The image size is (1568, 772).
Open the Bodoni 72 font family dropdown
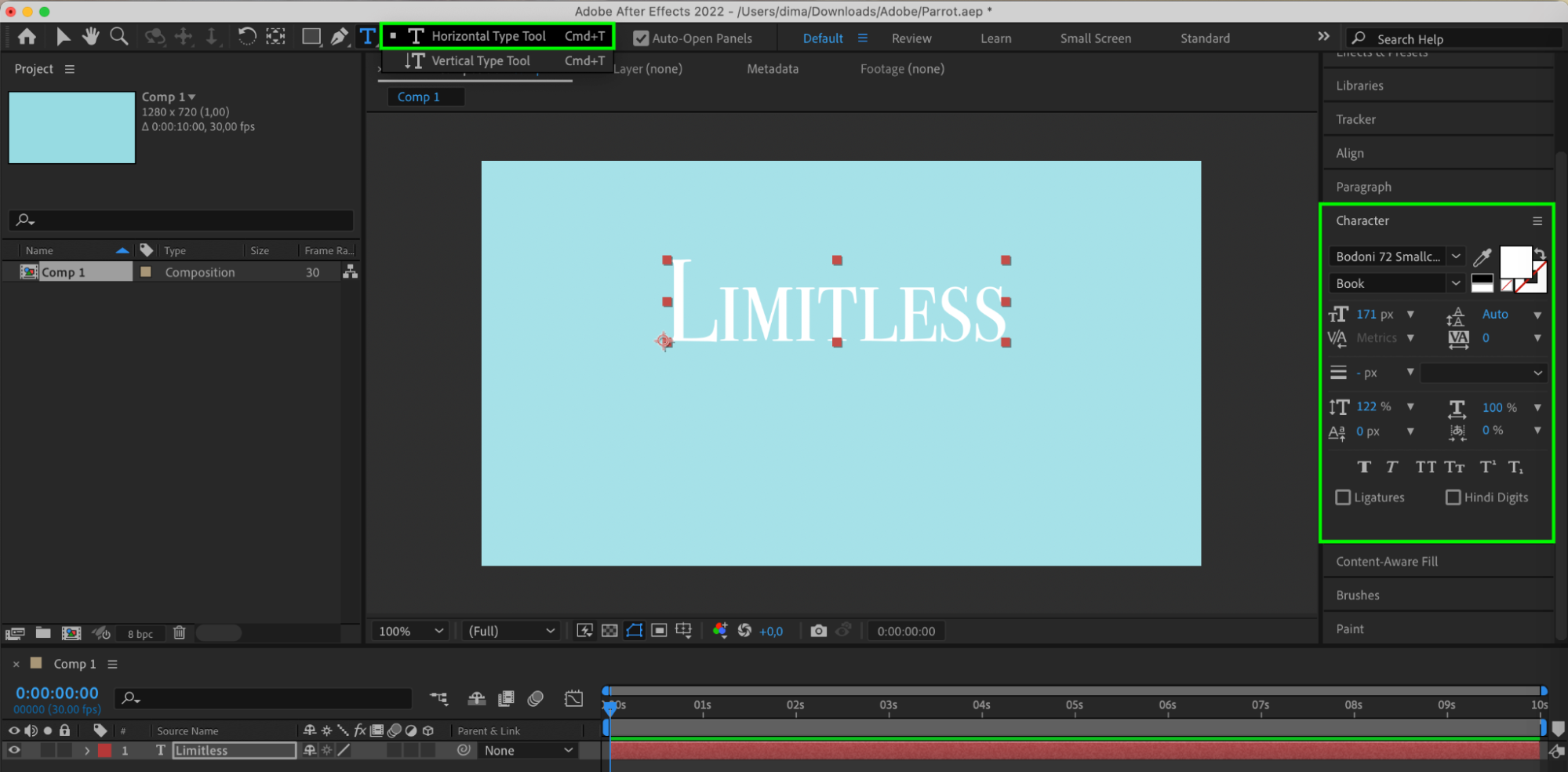[x=1456, y=257]
